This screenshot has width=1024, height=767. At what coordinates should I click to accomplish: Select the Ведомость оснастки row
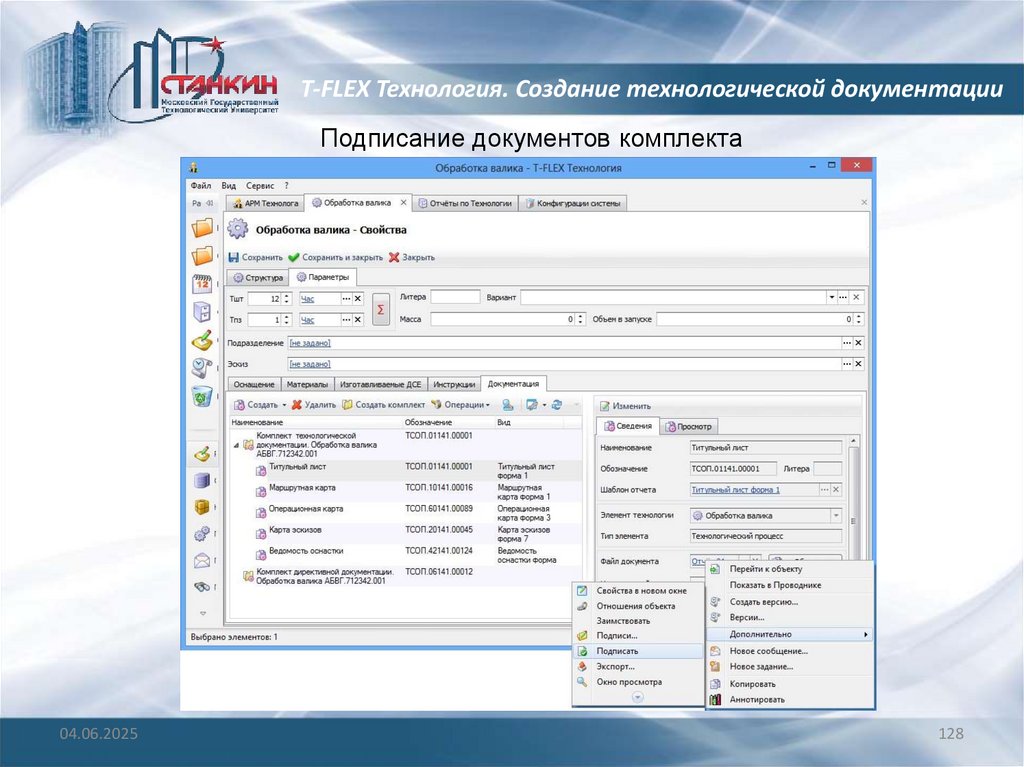click(x=405, y=555)
